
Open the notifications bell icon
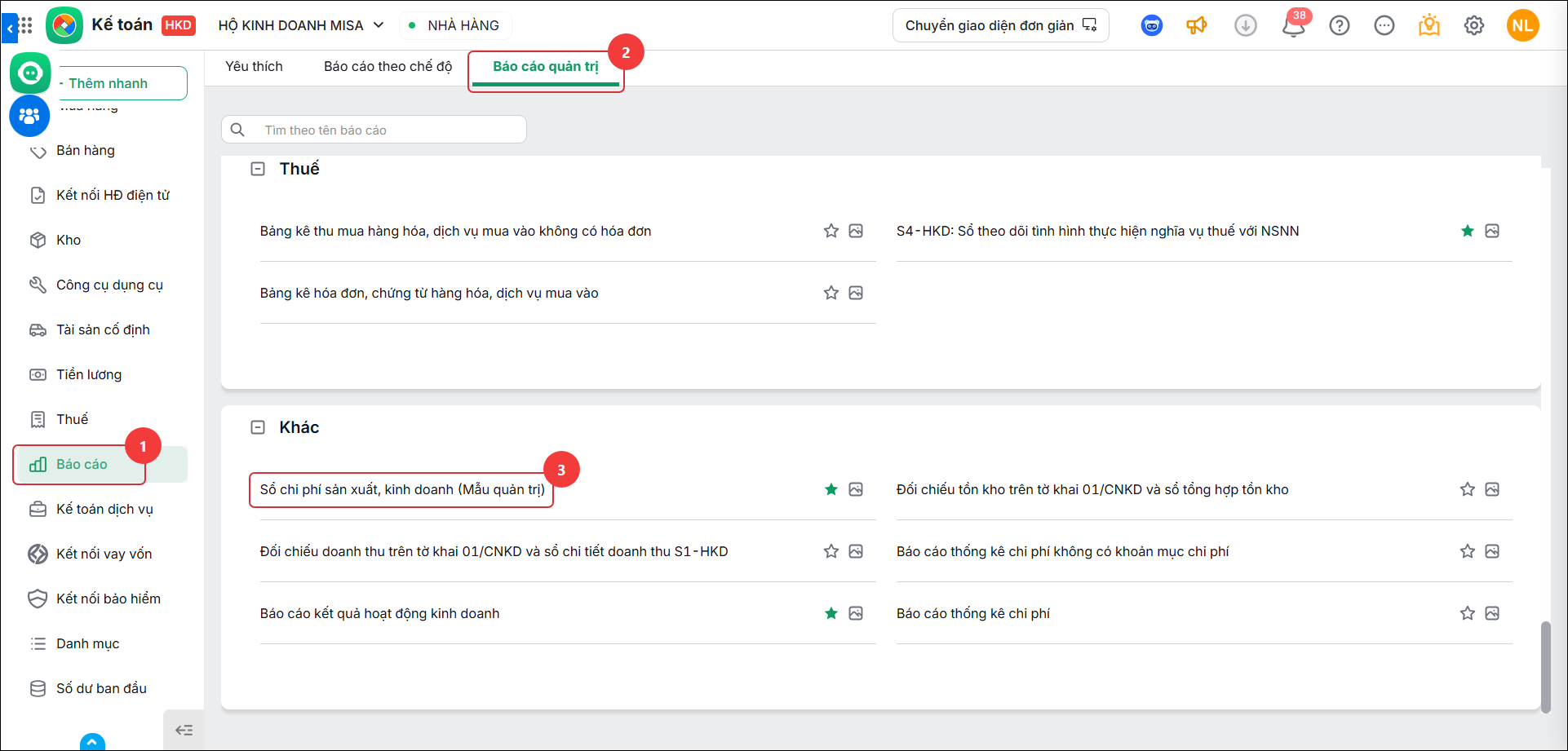1293,26
